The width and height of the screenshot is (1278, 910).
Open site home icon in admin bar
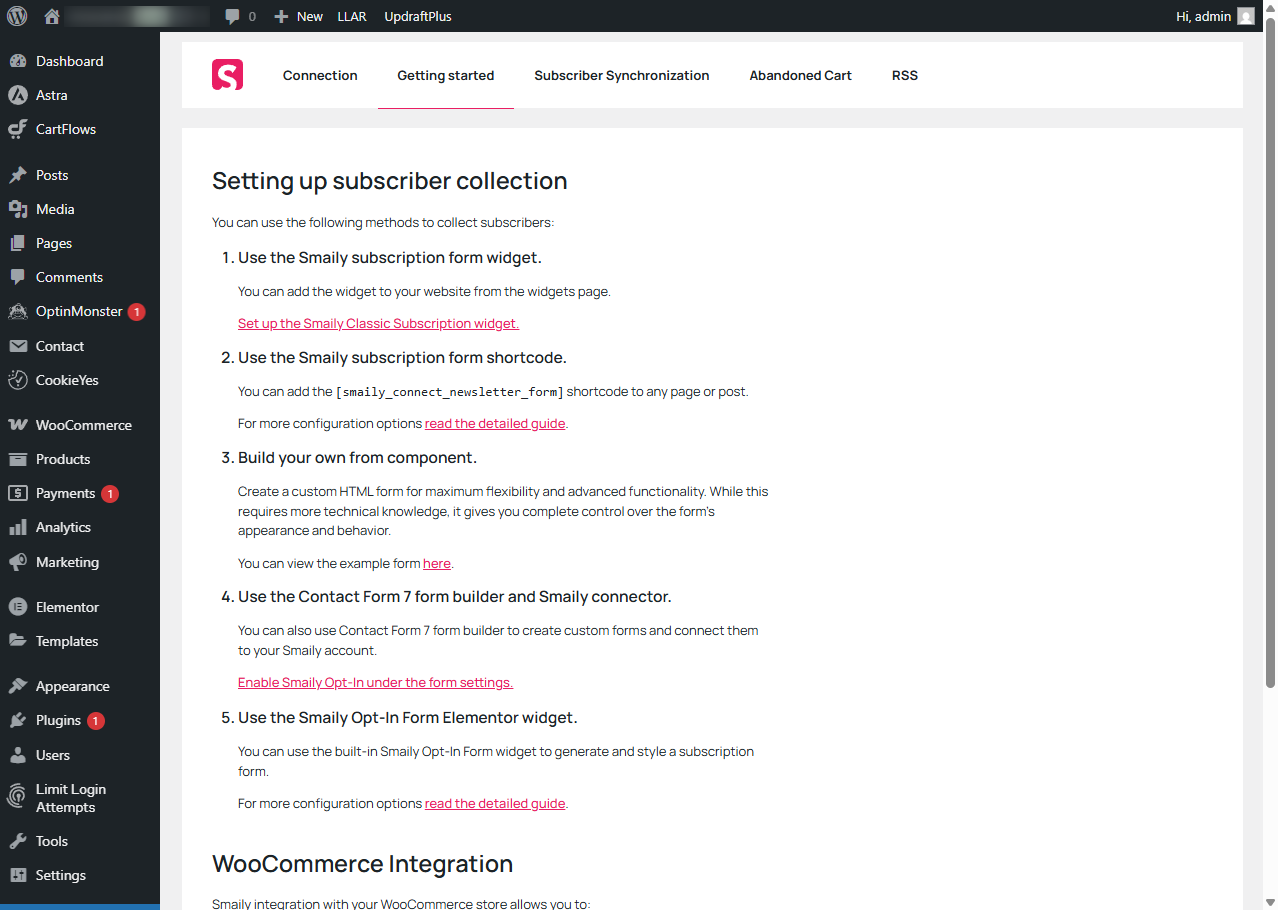[x=52, y=16]
